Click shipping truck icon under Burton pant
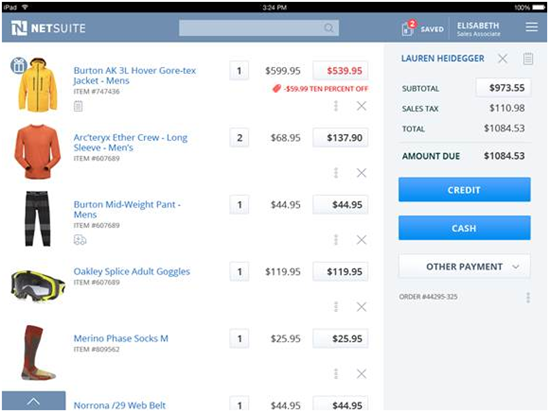 (80, 240)
